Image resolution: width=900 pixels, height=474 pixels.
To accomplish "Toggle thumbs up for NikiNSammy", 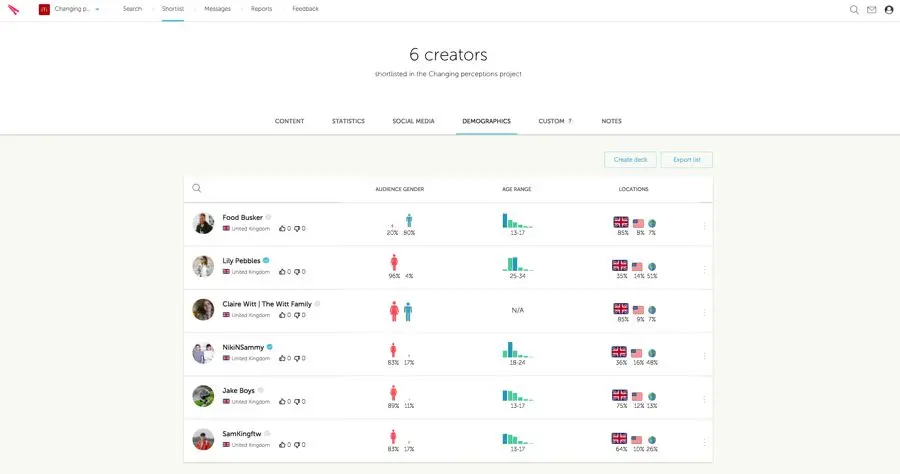I will click(x=283, y=358).
